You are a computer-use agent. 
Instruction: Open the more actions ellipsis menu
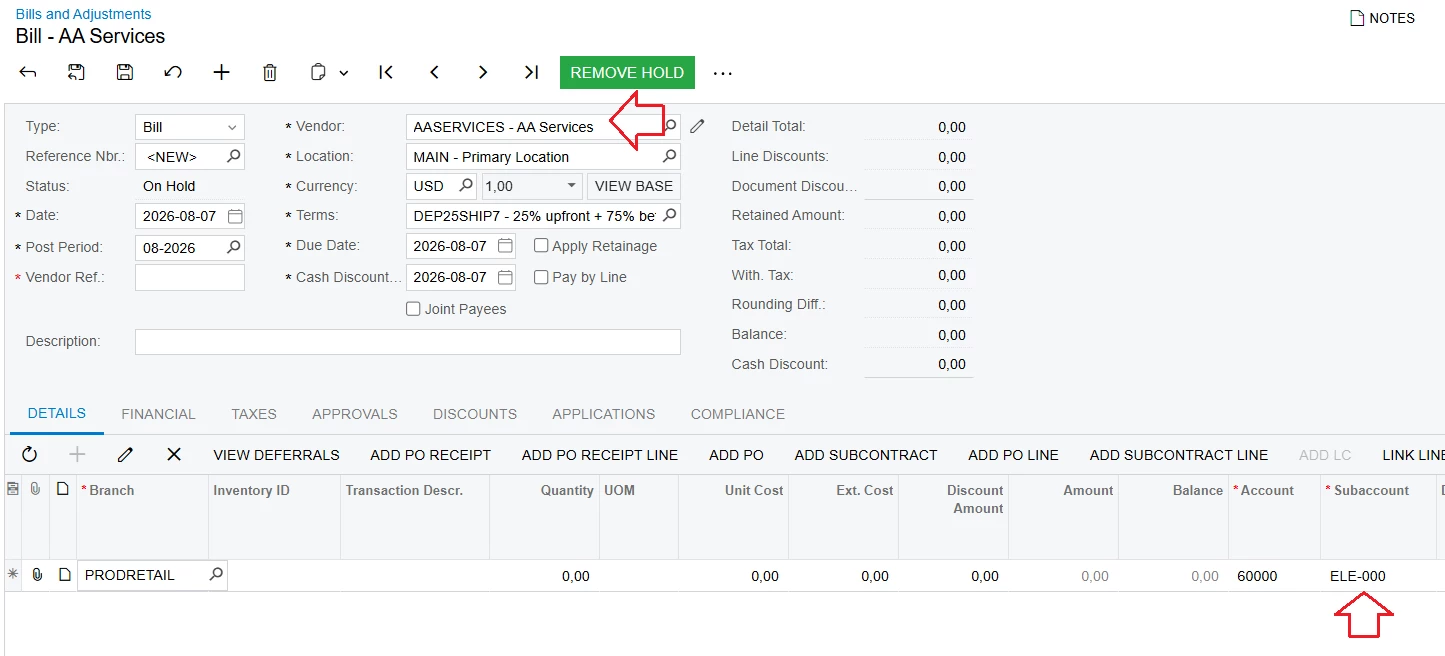click(723, 73)
